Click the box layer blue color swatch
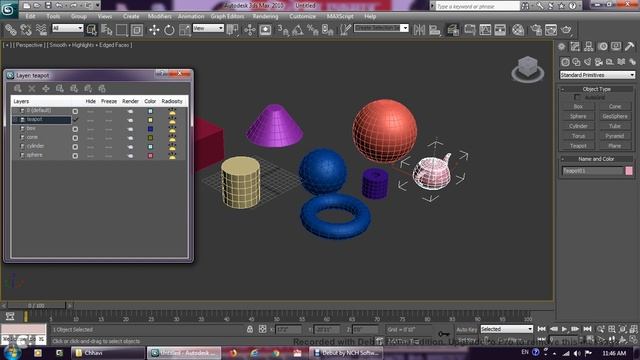Viewport: 640px width, 360px height. click(x=150, y=129)
